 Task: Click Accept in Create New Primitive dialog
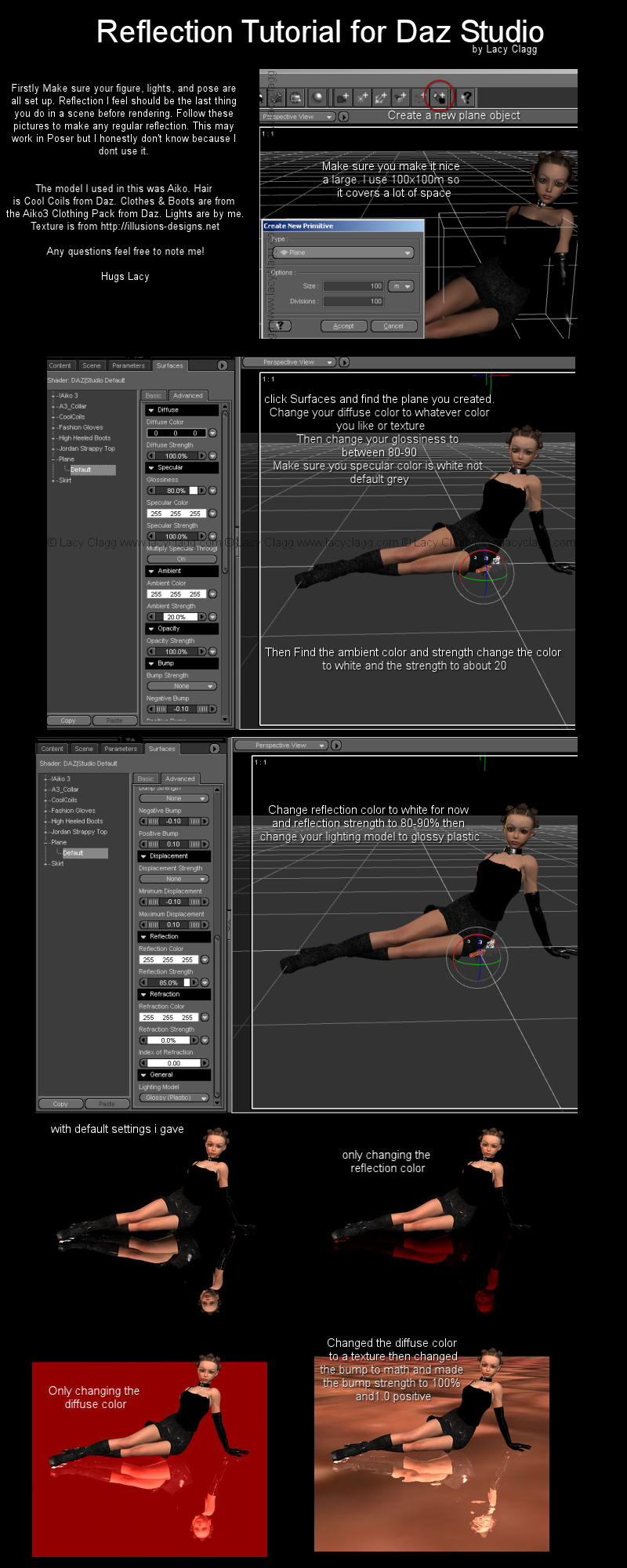(343, 325)
